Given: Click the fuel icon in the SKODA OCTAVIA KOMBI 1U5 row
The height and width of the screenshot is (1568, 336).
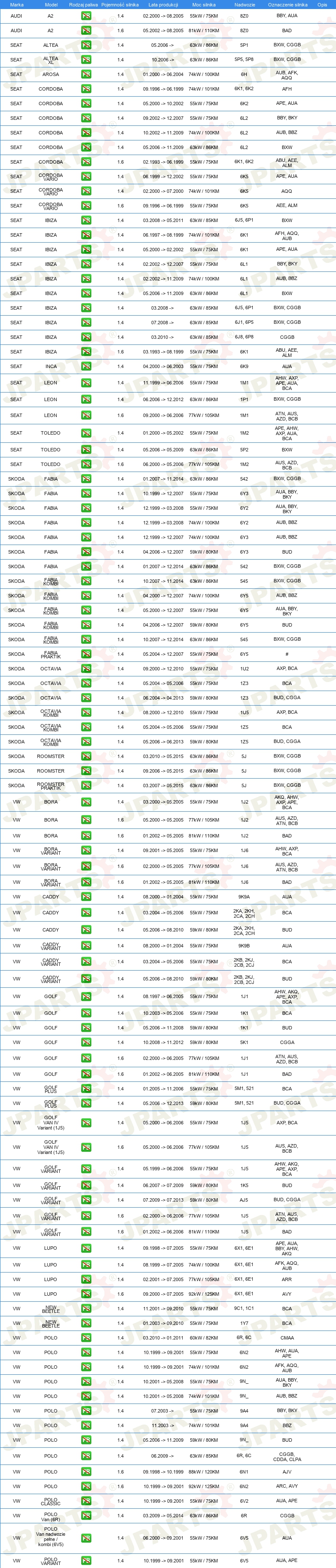Looking at the screenshot, I should pos(86,713).
